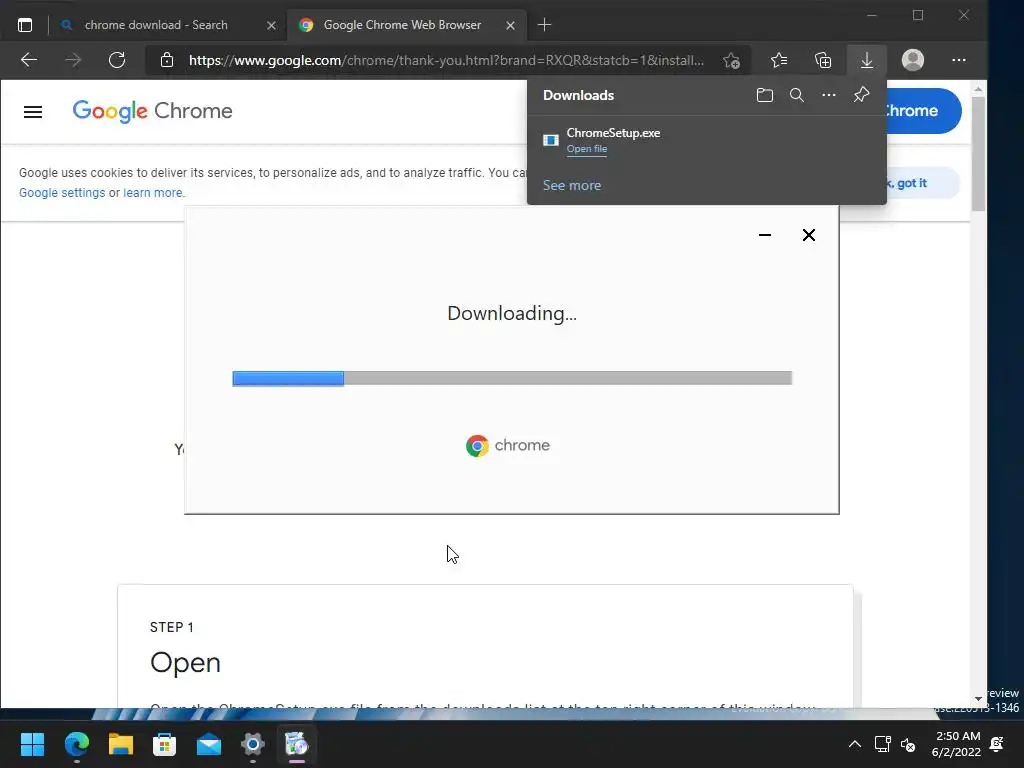1024x768 pixels.
Task: Show hidden system tray icons
Action: 854,744
